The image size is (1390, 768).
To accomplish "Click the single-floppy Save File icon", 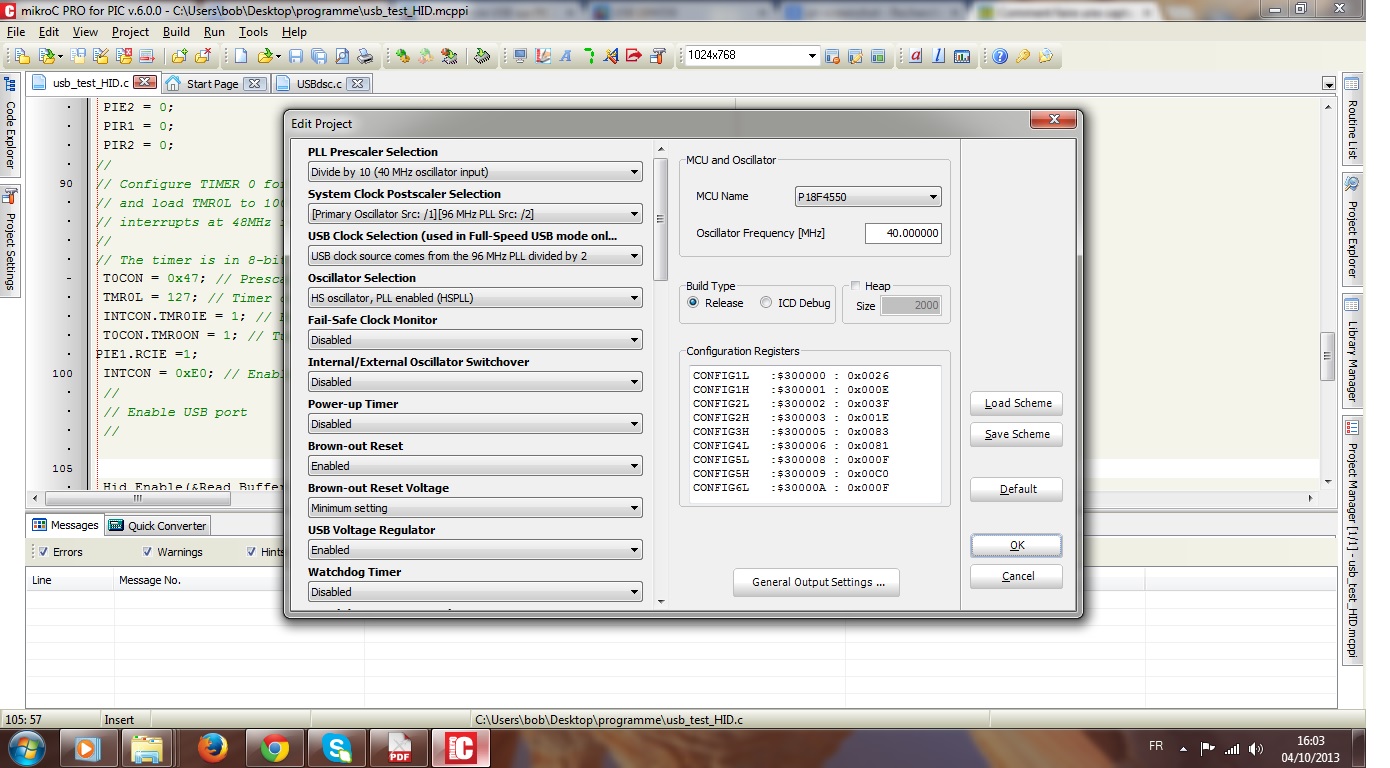I will point(295,56).
